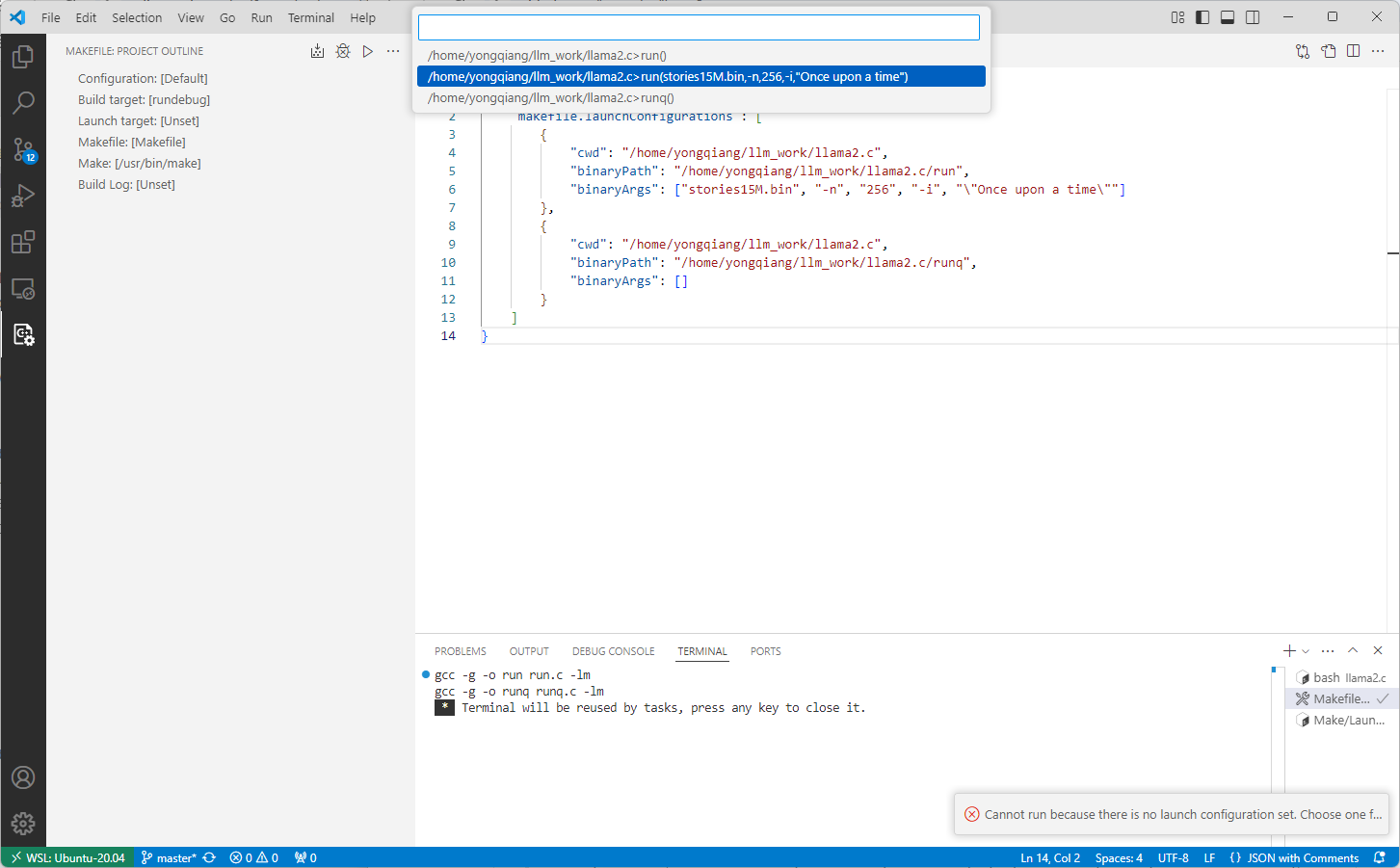Click the forwarded ports status item
Image resolution: width=1400 pixels, height=868 pixels.
point(305,857)
